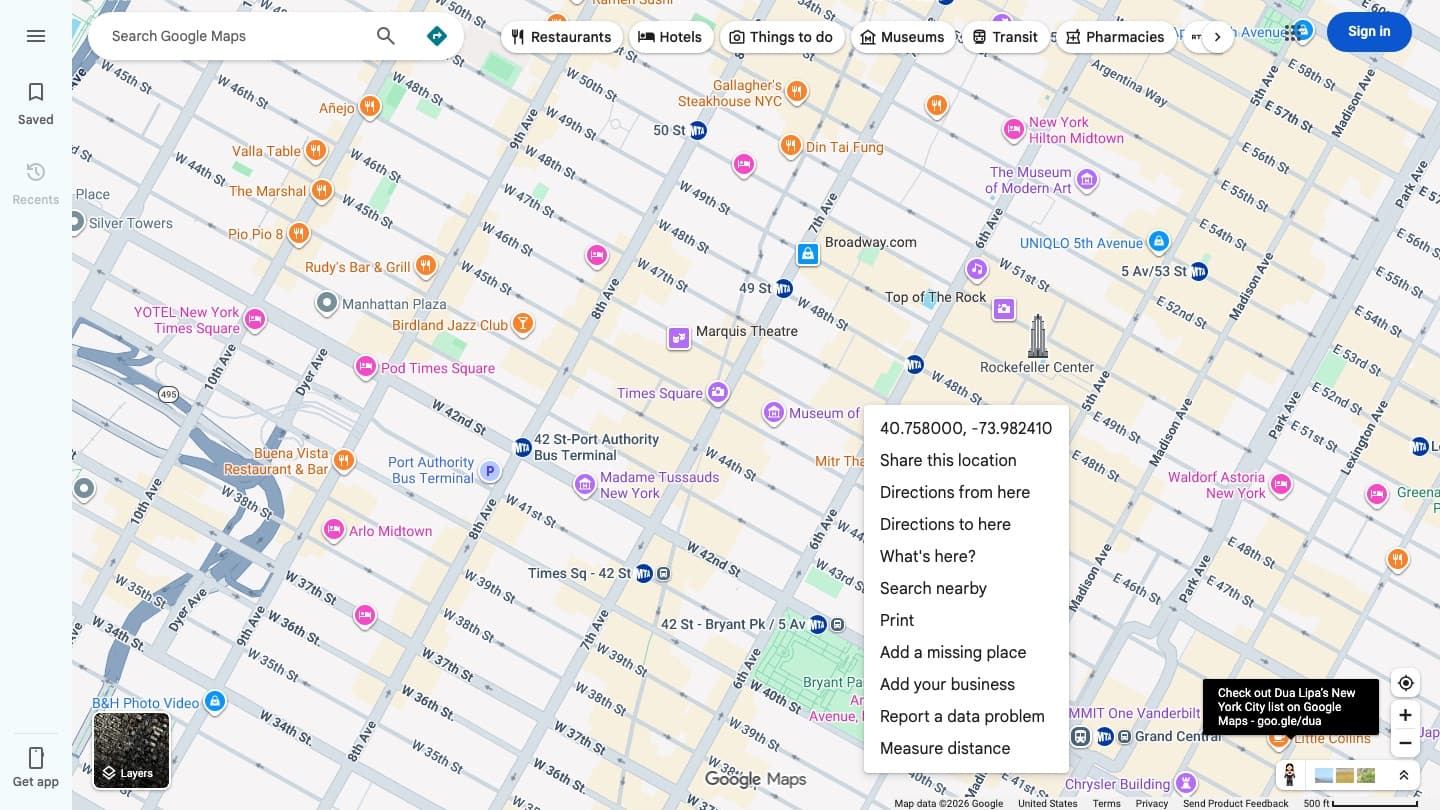Select the 49 St subway station icon
The height and width of the screenshot is (810, 1440).
[784, 288]
